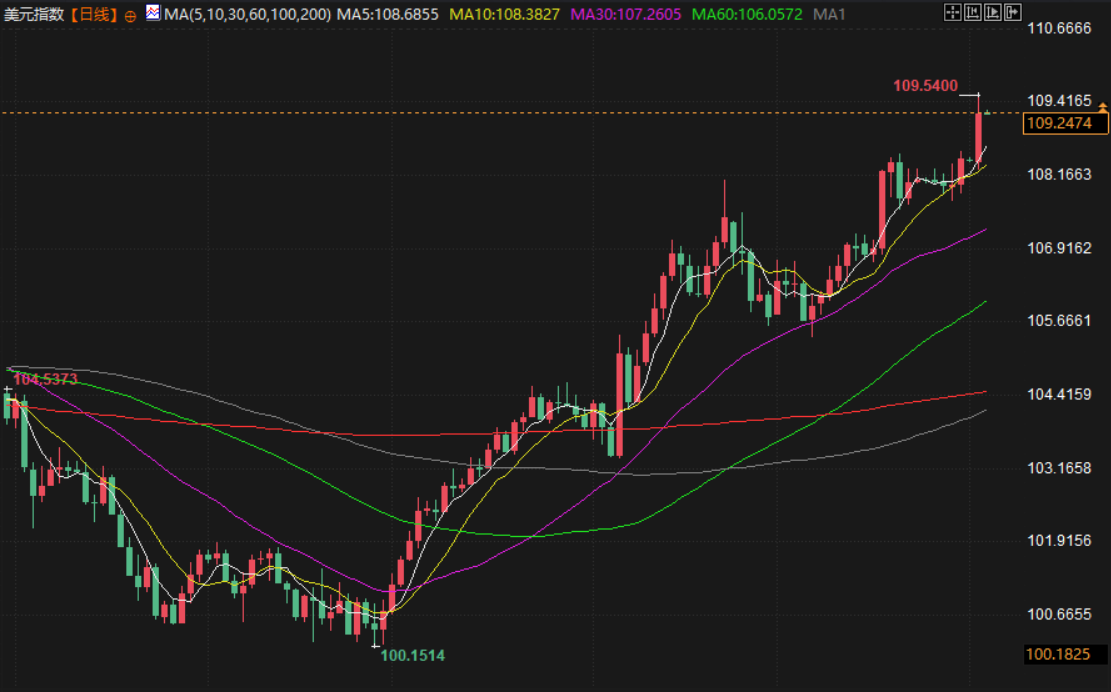Click the 100.1825 price box at bottom right
Image resolution: width=1111 pixels, height=692 pixels.
click(x=1066, y=654)
